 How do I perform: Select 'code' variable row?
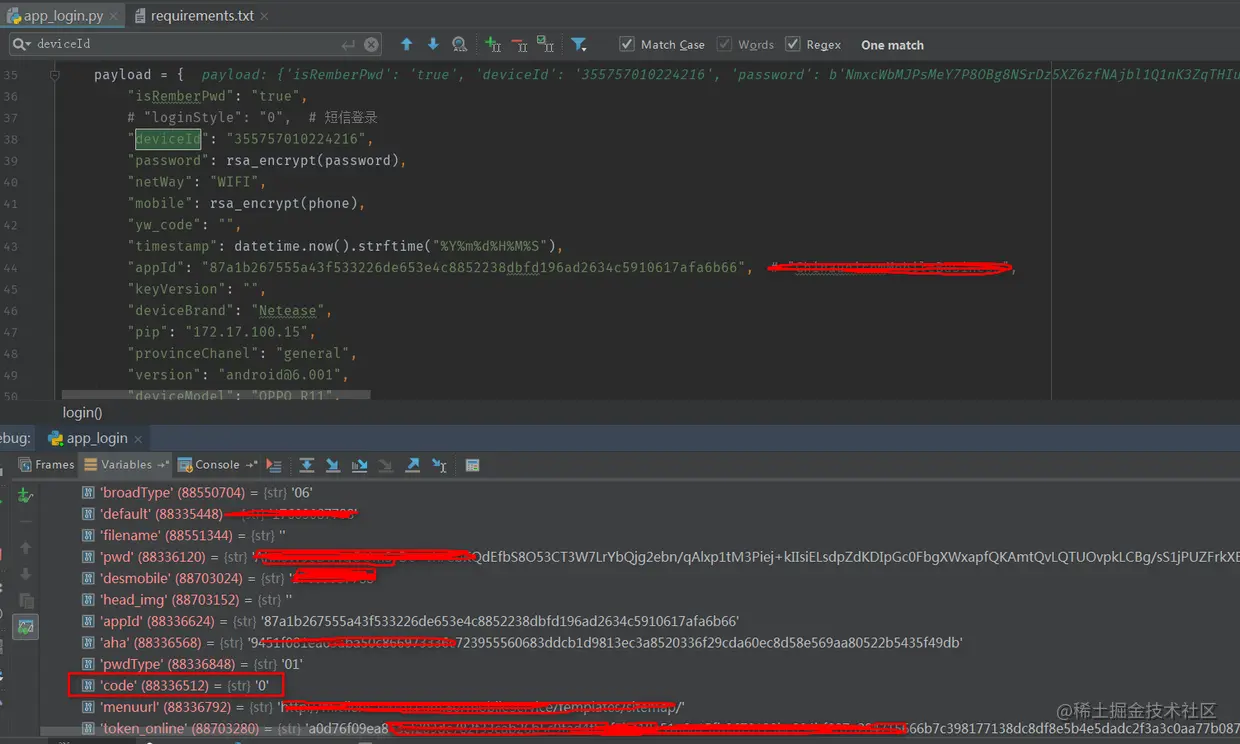click(x=176, y=685)
